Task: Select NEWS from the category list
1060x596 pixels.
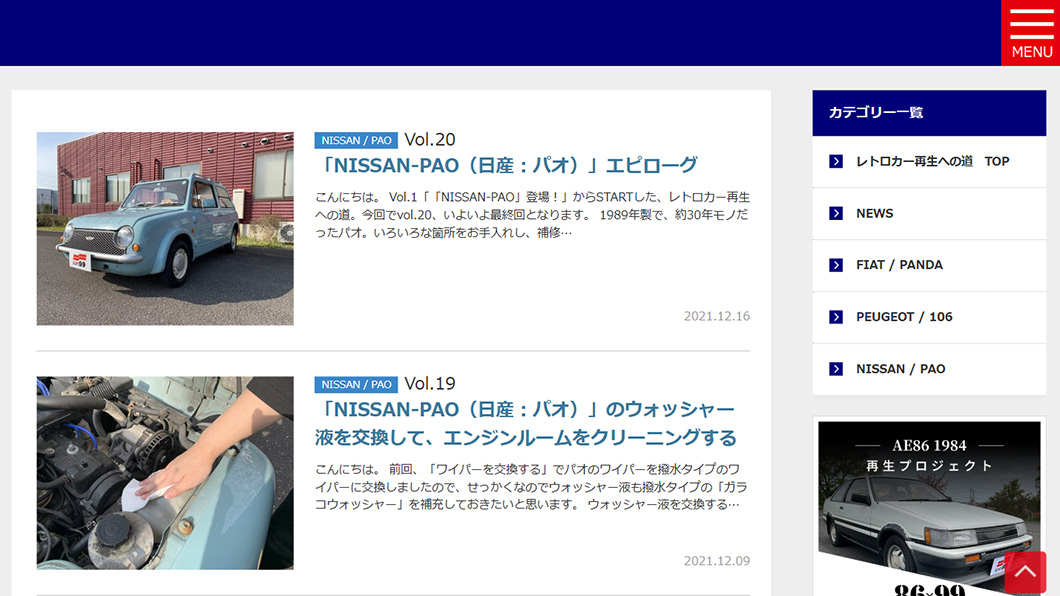Action: 875,213
